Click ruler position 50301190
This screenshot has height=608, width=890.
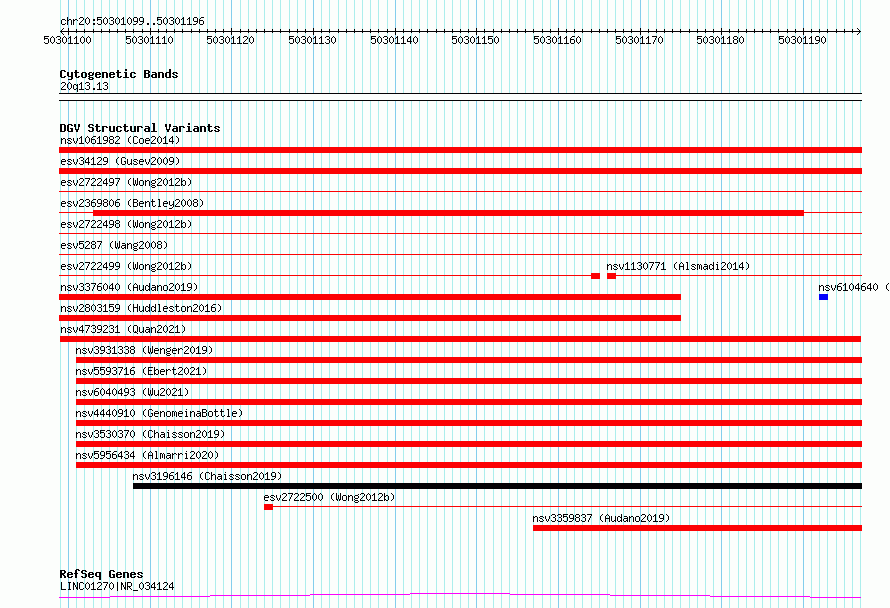coord(803,40)
